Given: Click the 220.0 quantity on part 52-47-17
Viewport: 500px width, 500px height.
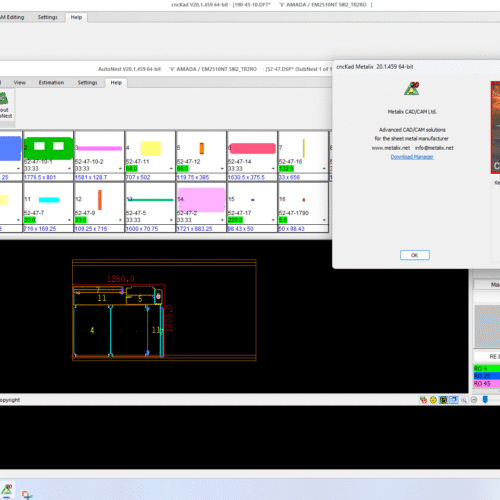Looking at the screenshot, I should tap(235, 220).
